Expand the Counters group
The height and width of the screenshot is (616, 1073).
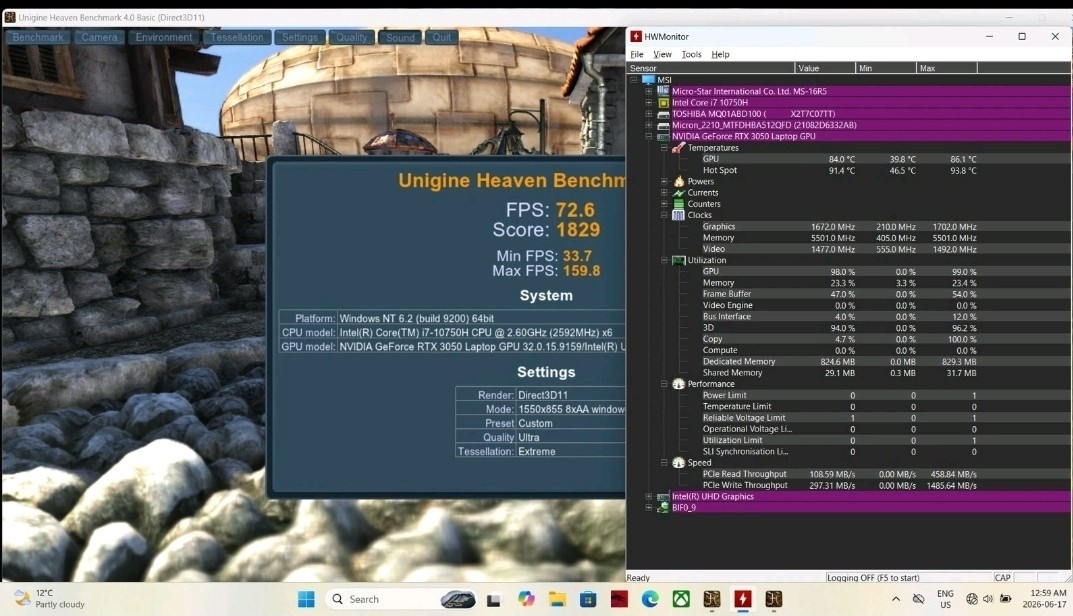(664, 204)
